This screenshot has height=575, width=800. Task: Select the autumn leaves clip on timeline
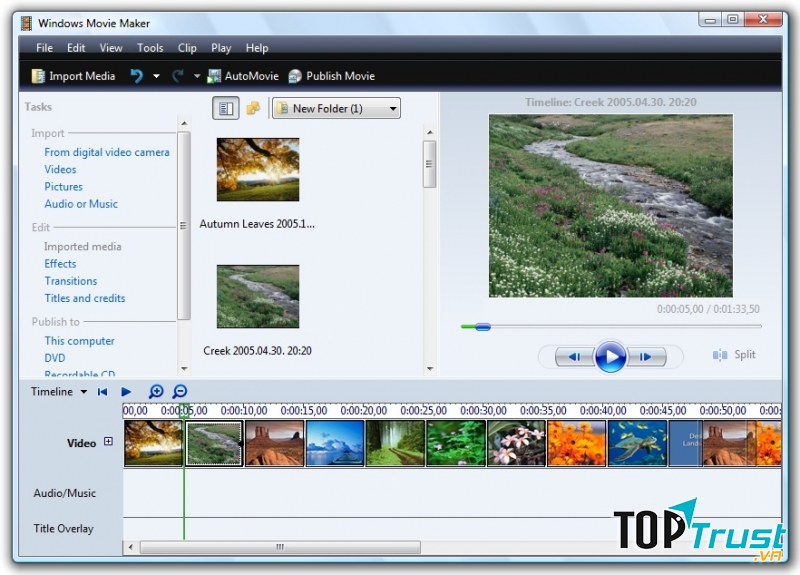coord(153,443)
